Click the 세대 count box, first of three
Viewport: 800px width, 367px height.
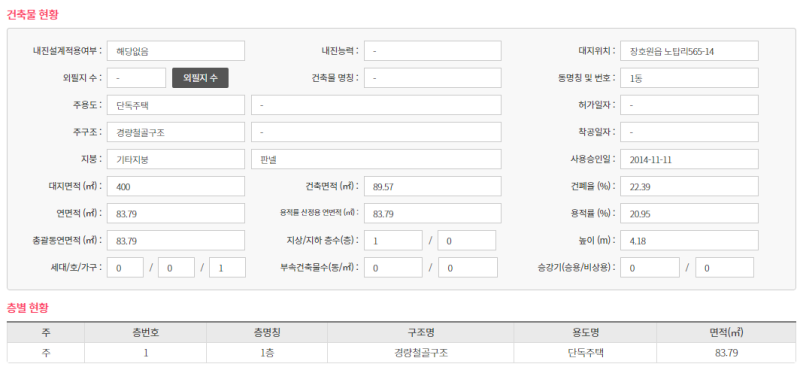[125, 267]
